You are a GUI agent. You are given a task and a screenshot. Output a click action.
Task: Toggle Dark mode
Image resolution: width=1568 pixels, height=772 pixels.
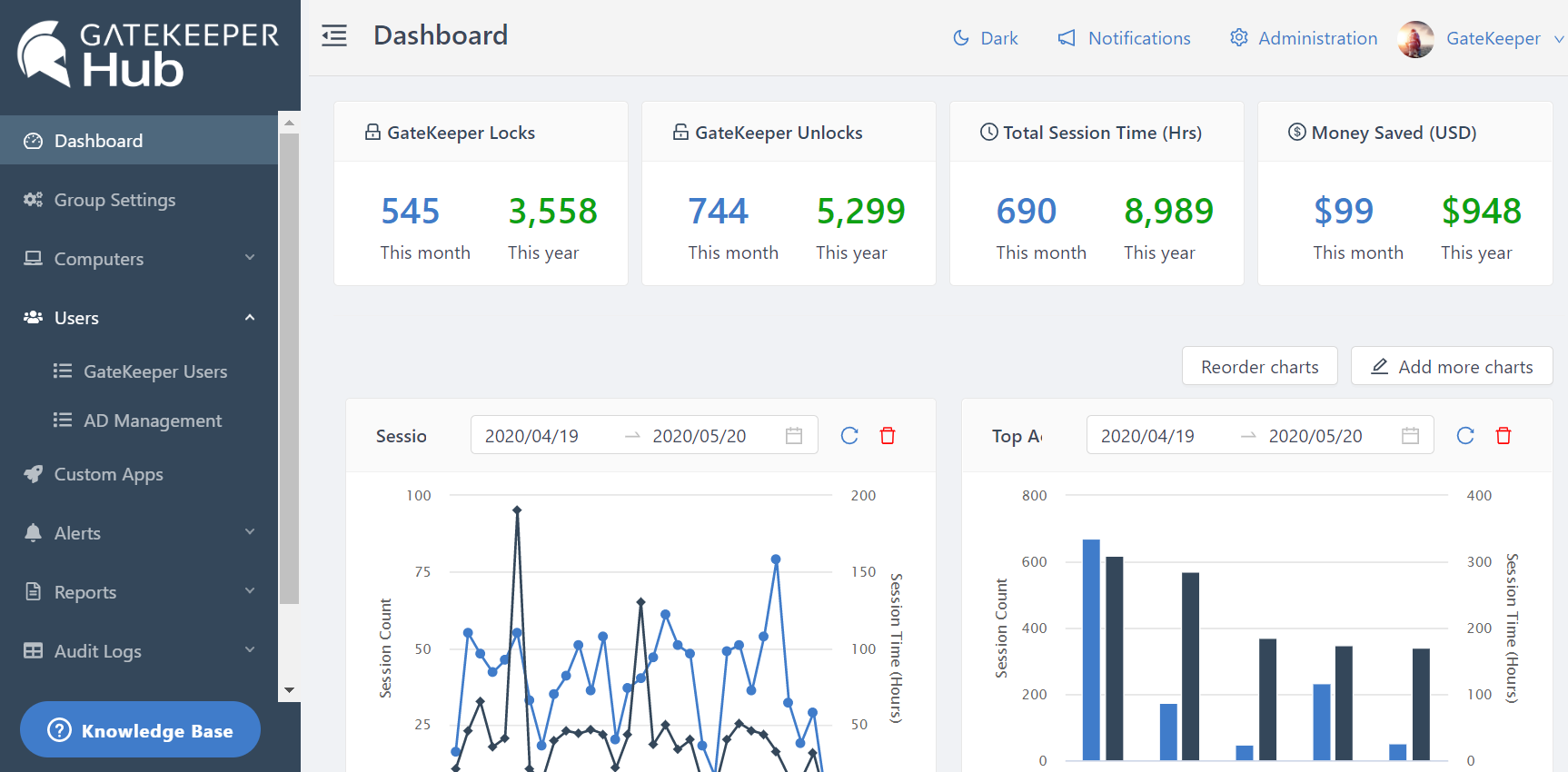coord(986,38)
